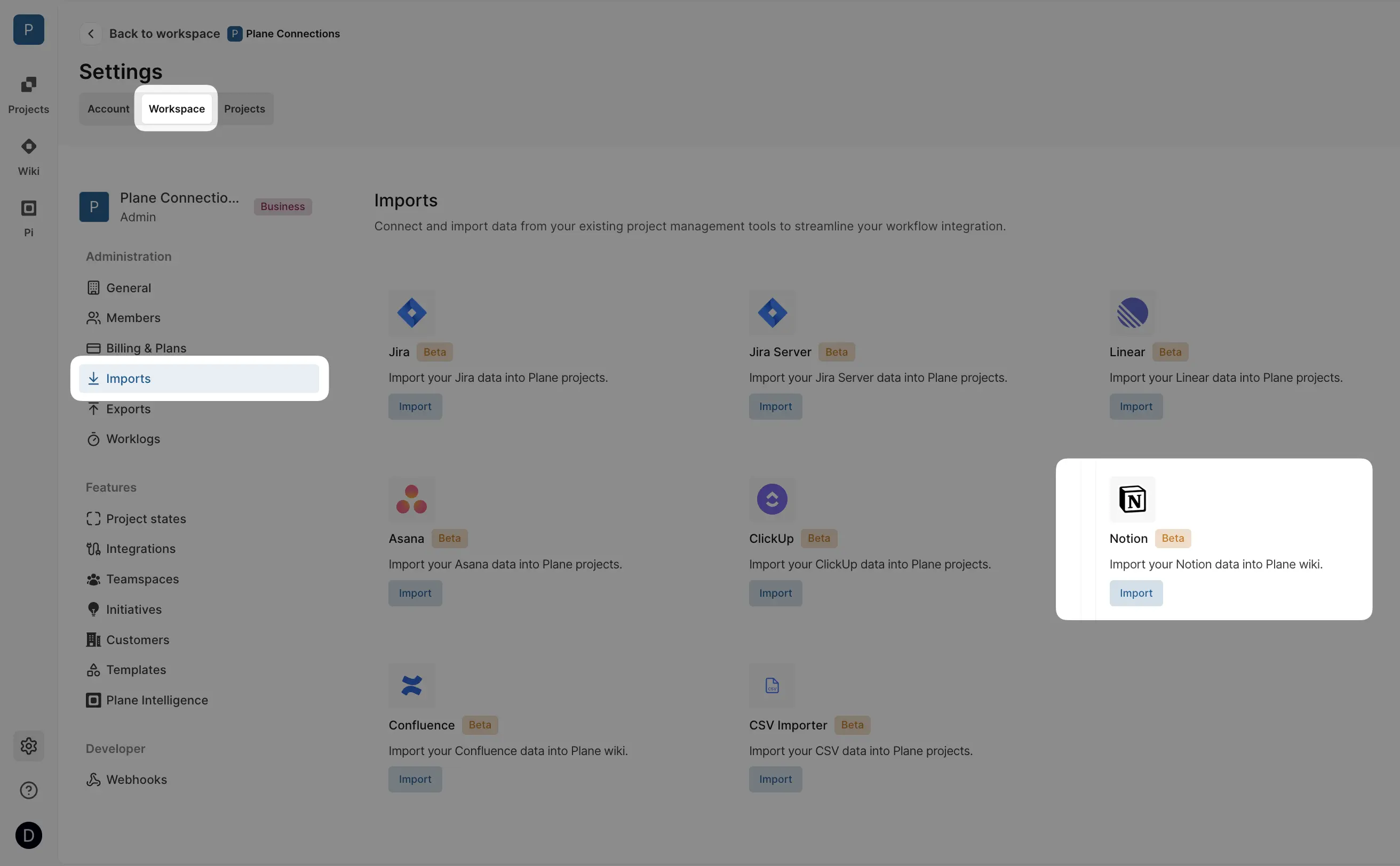The height and width of the screenshot is (866, 1400).
Task: Click the Members people icon
Action: (93, 318)
